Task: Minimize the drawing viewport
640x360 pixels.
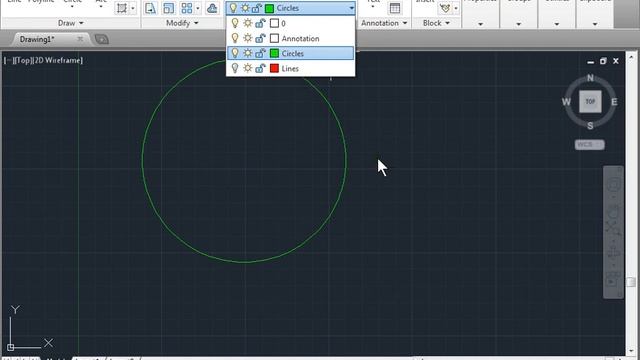Action: 590,62
